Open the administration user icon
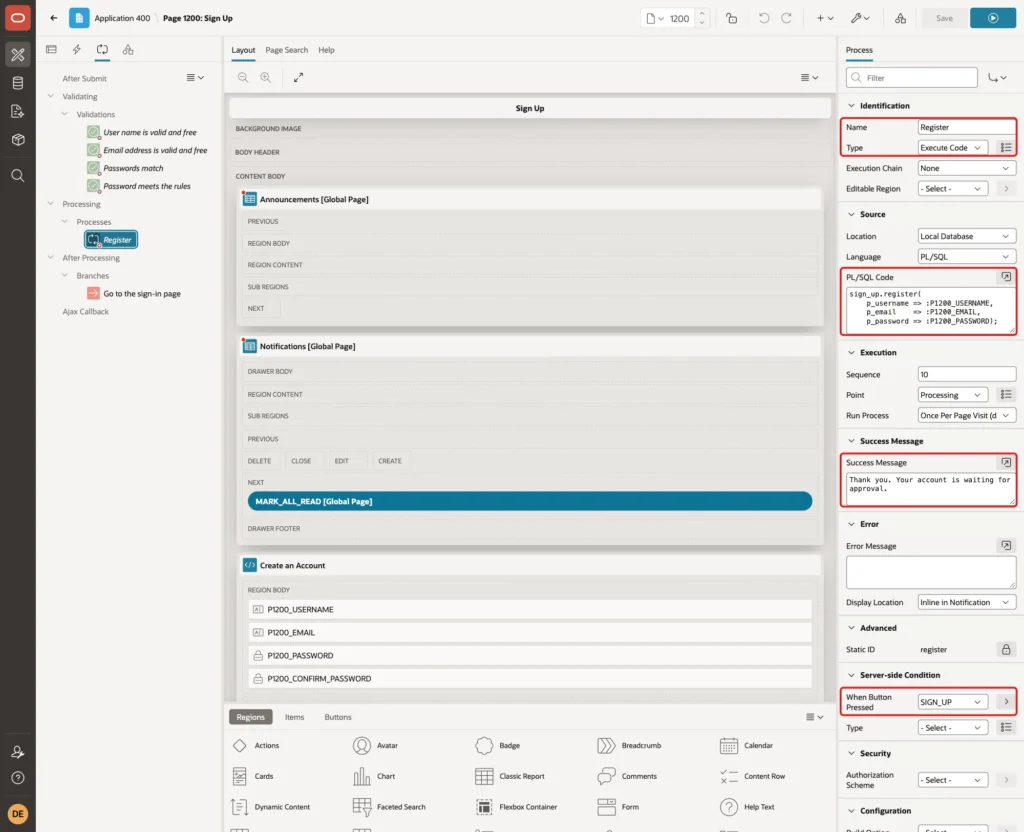Viewport: 1024px width, 832px height. click(x=18, y=752)
